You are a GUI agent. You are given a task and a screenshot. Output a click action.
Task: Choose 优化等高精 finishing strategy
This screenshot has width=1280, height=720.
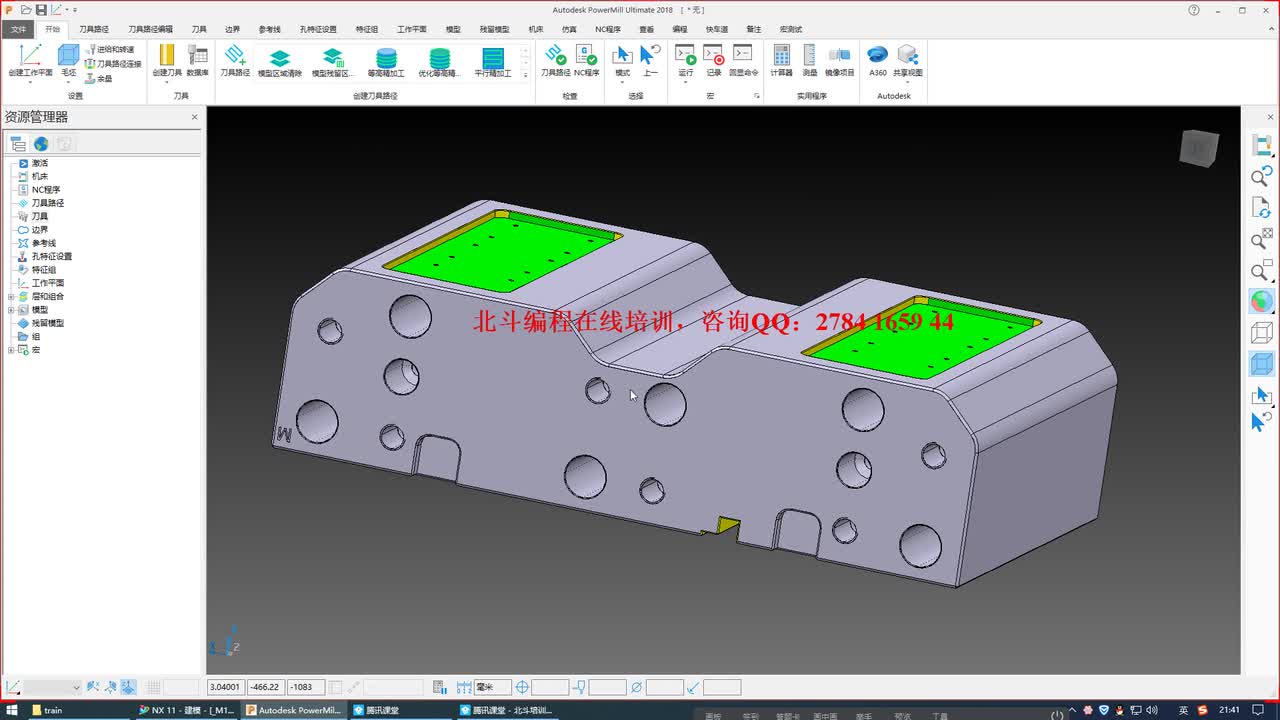click(439, 62)
